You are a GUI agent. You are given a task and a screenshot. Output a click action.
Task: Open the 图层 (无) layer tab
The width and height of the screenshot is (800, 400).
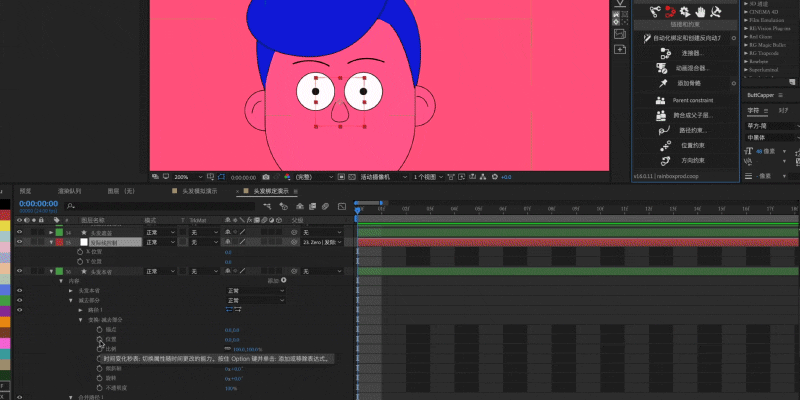pos(121,191)
